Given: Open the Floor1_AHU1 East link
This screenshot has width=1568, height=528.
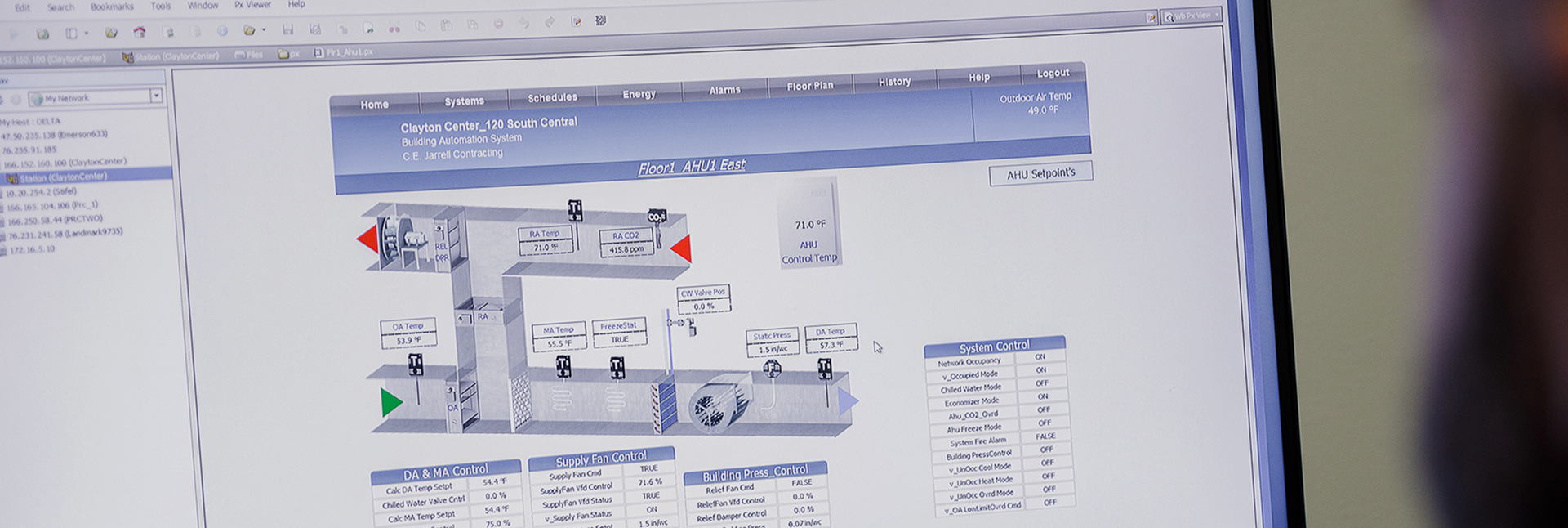Looking at the screenshot, I should pos(692,166).
